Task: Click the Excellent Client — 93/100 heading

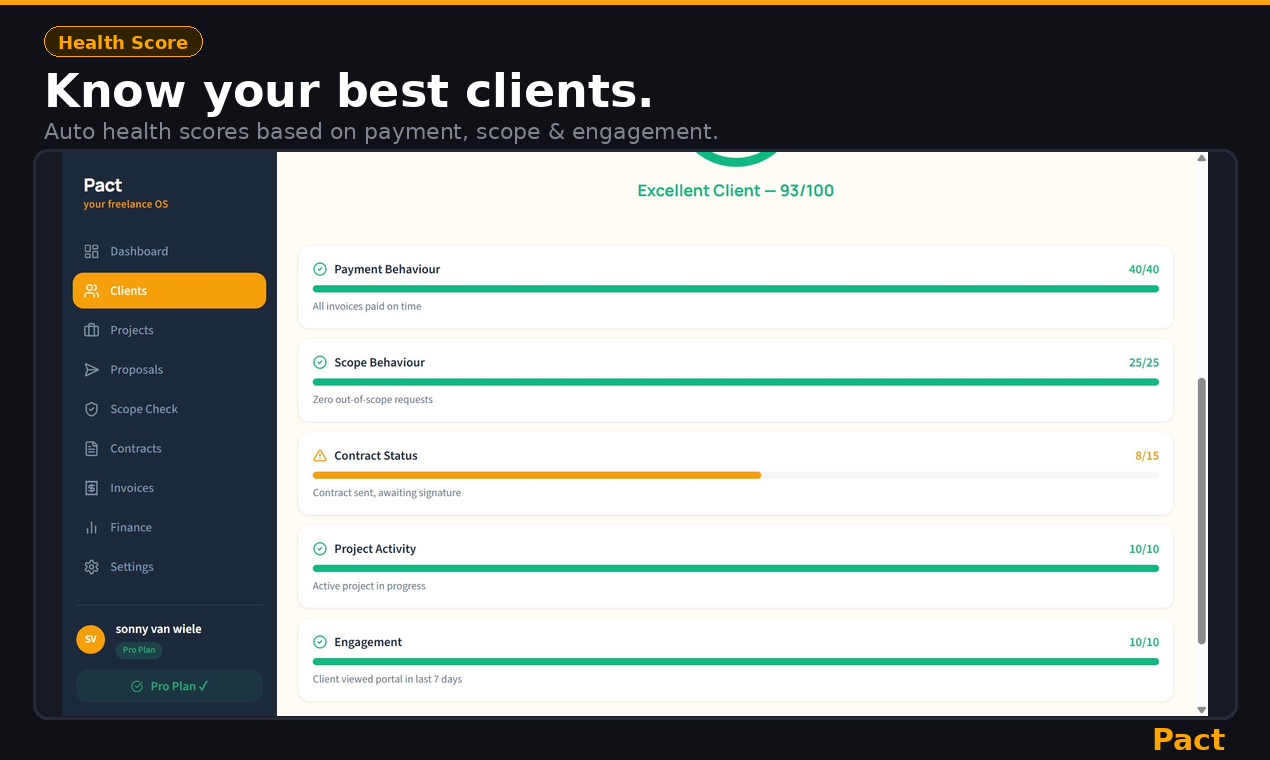Action: click(736, 191)
